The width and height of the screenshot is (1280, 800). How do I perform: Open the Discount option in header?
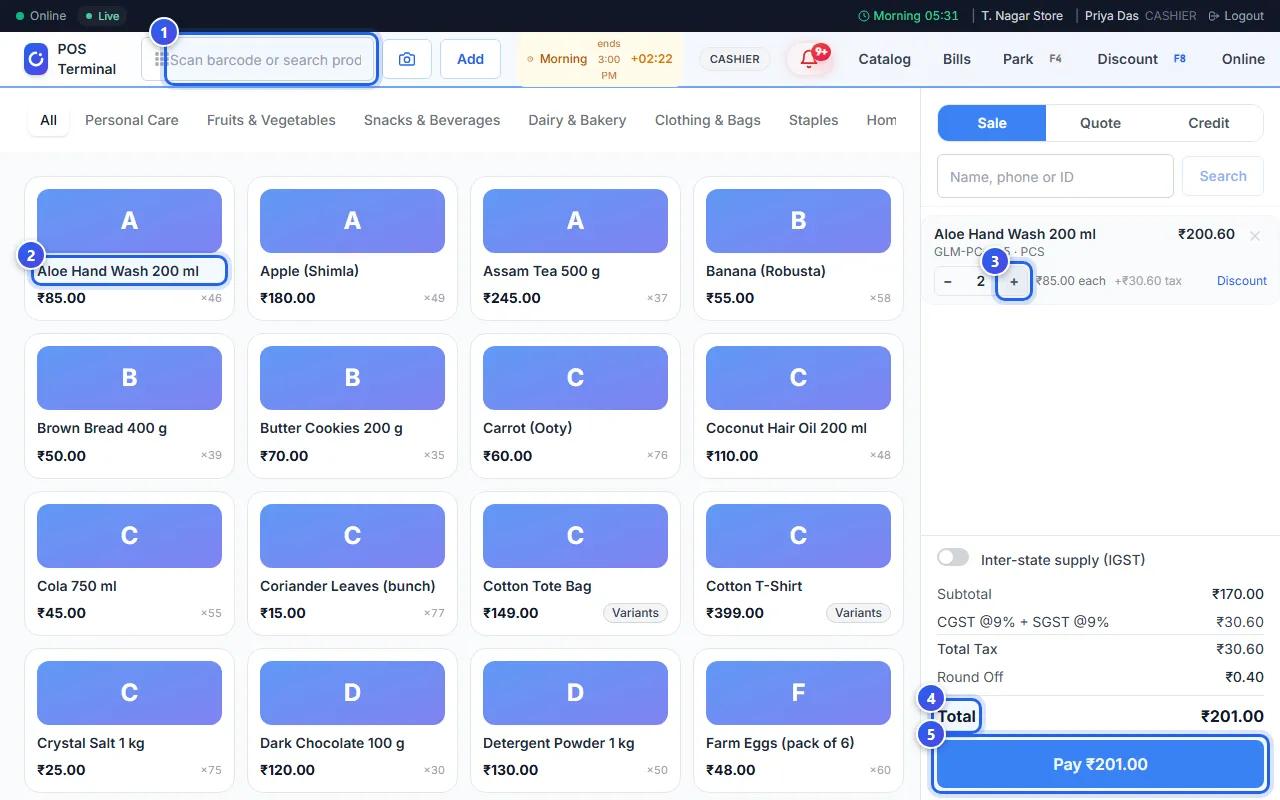[1141, 59]
